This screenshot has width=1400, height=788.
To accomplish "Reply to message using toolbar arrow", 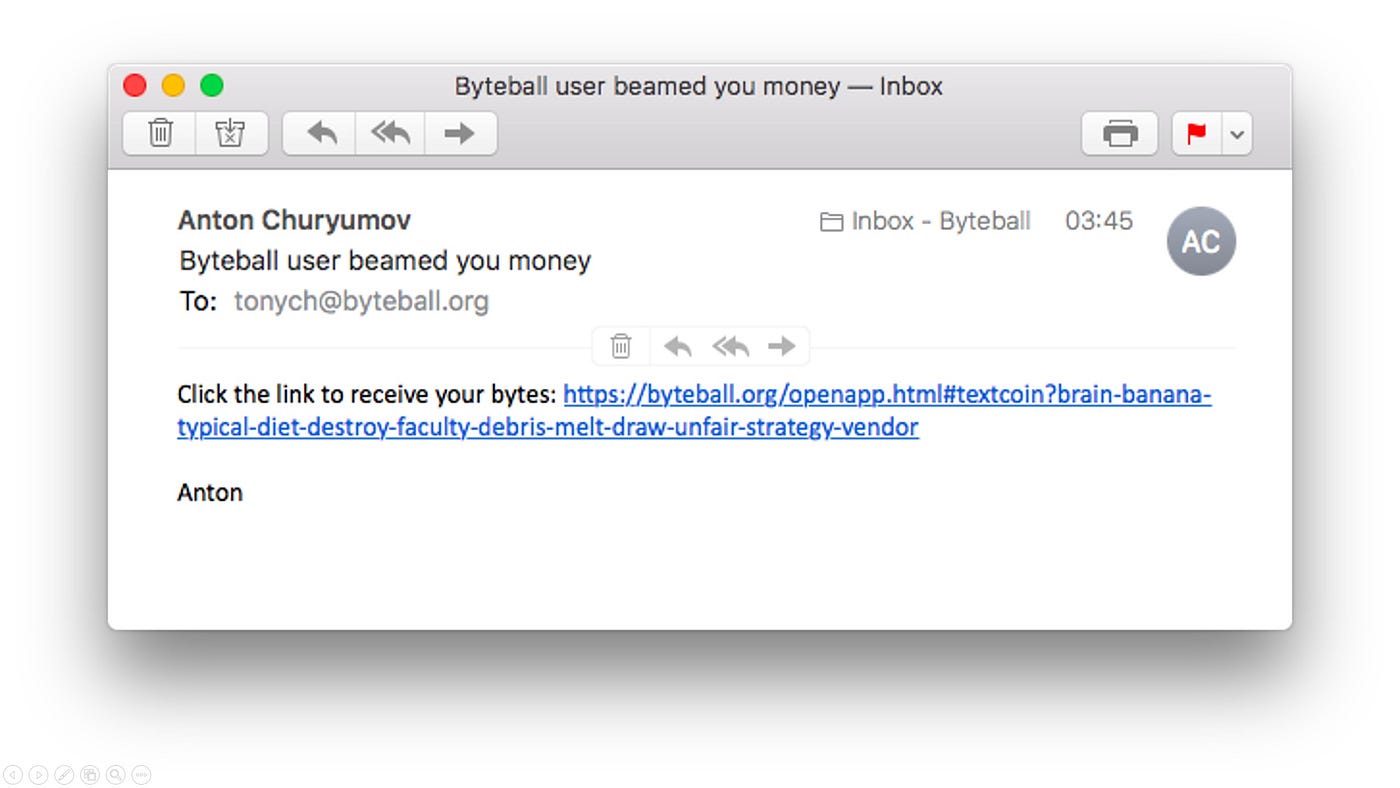I will 320,133.
